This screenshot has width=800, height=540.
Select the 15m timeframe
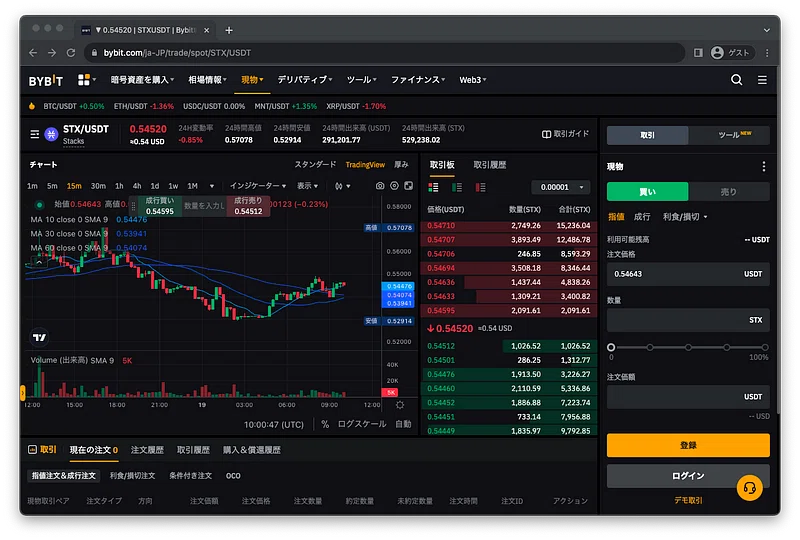coord(74,186)
